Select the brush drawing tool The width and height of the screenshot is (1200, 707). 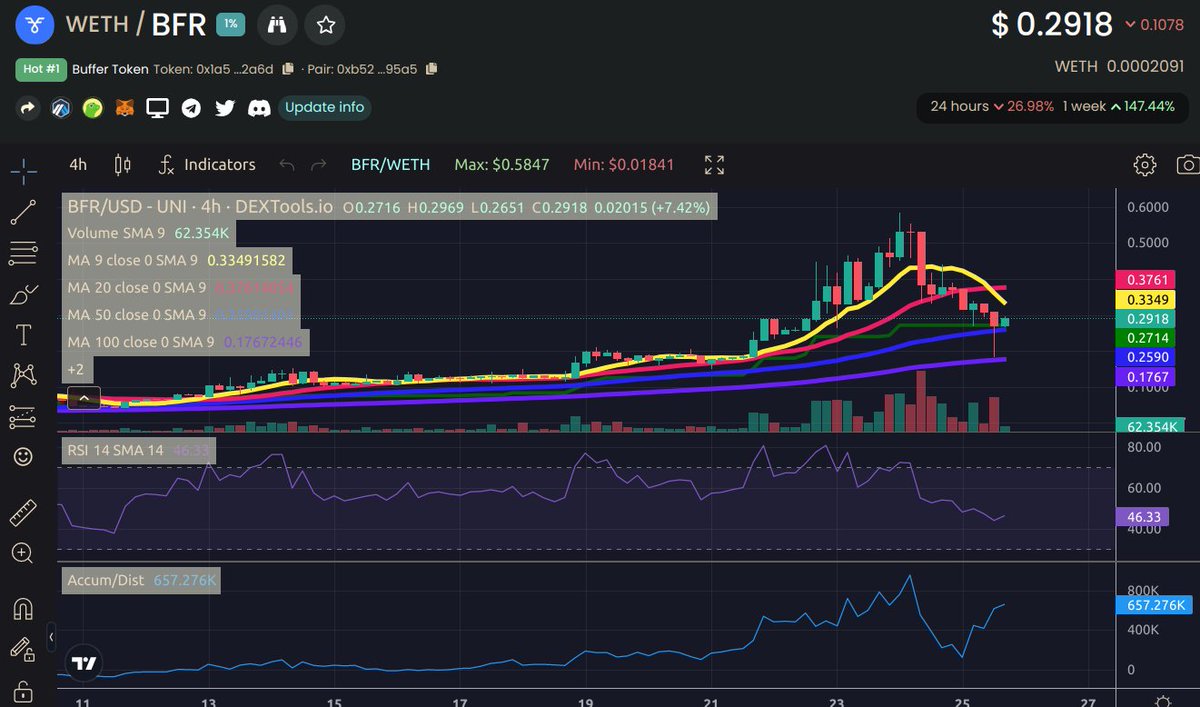(x=24, y=294)
